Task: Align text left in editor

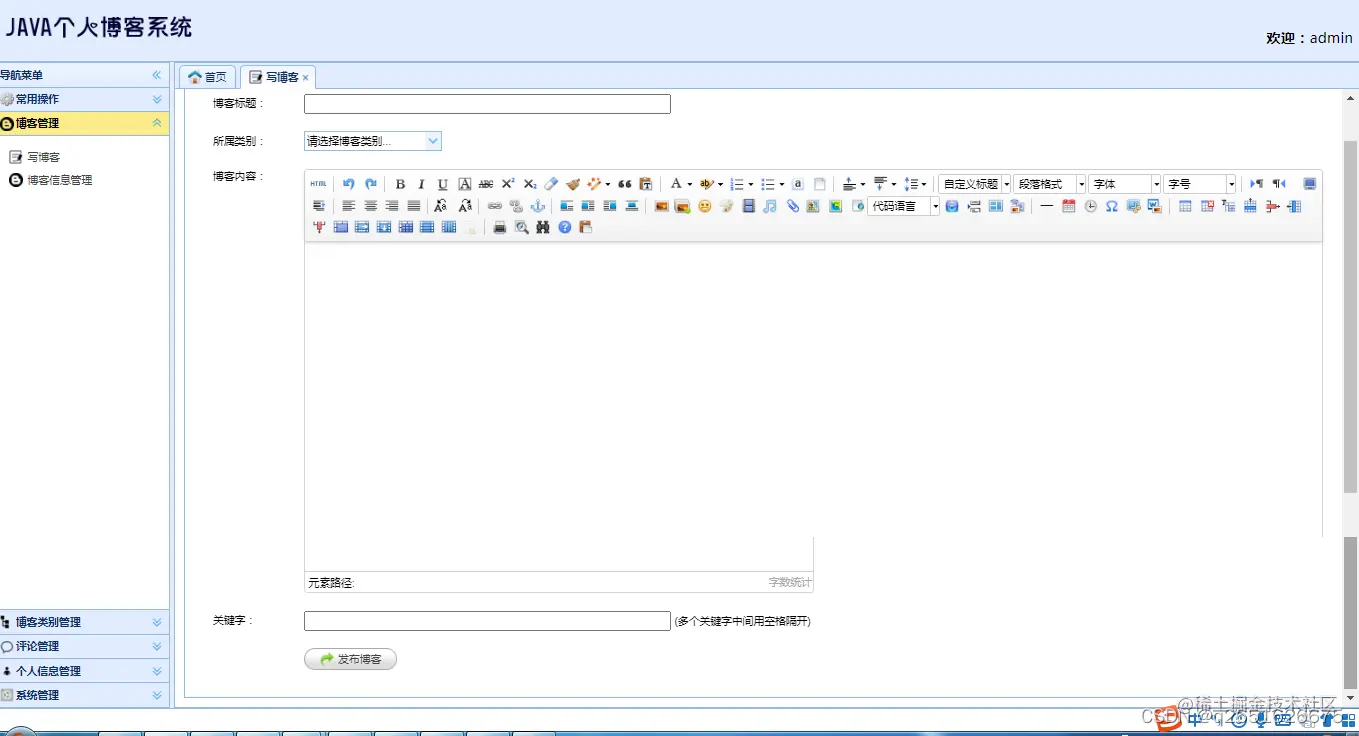Action: click(349, 206)
